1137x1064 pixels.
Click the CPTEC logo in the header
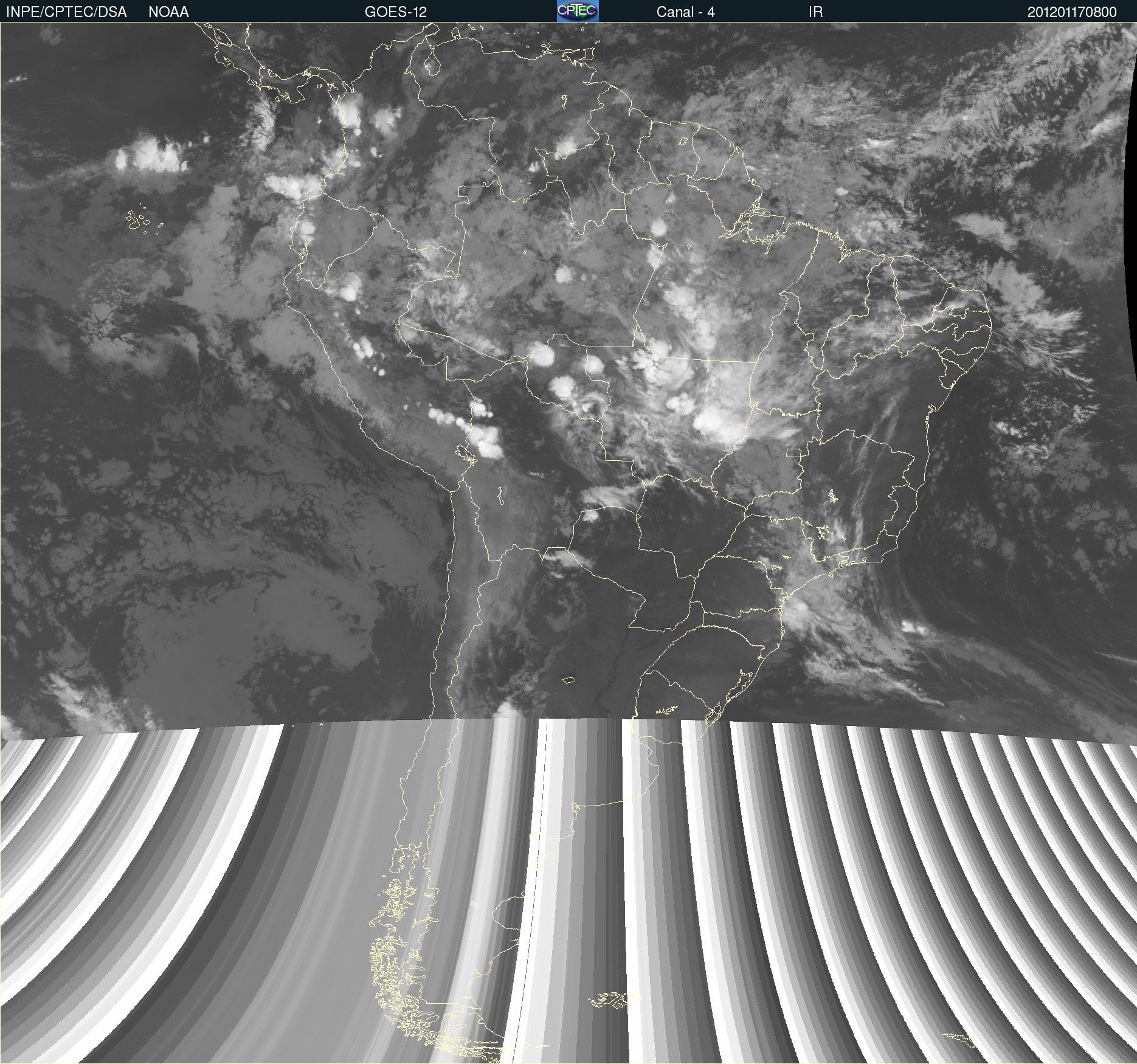(577, 11)
